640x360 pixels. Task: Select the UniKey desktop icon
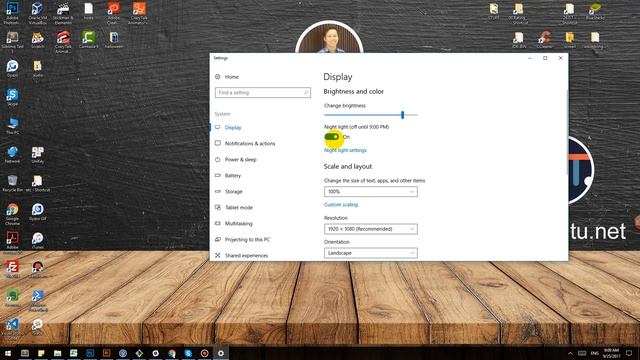coord(38,154)
